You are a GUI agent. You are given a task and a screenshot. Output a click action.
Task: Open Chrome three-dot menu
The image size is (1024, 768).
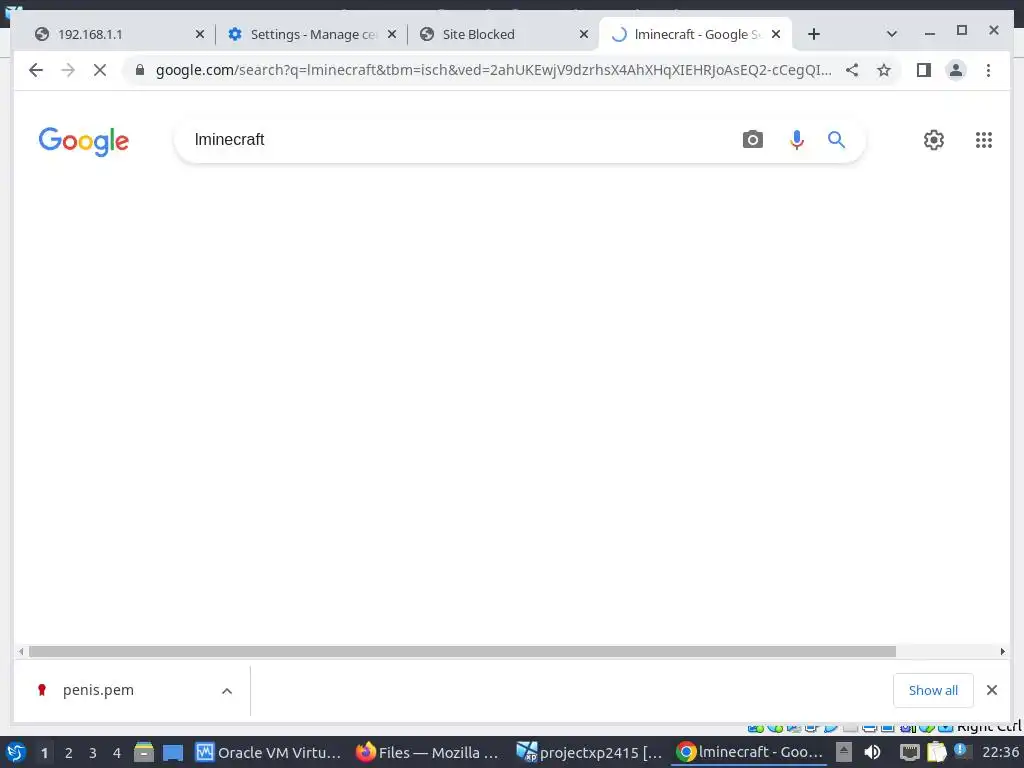pos(988,70)
